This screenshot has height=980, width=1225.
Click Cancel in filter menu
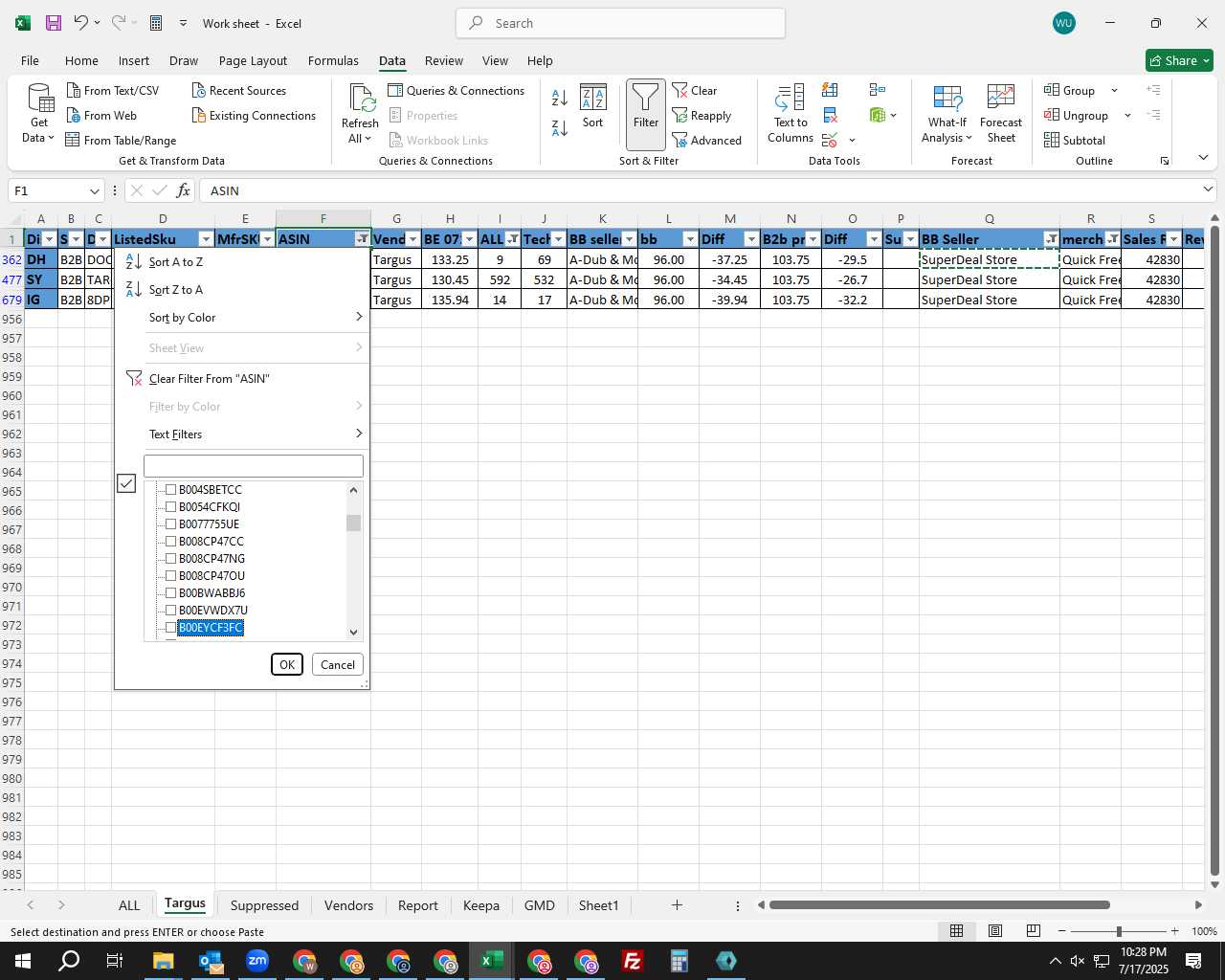(x=338, y=664)
